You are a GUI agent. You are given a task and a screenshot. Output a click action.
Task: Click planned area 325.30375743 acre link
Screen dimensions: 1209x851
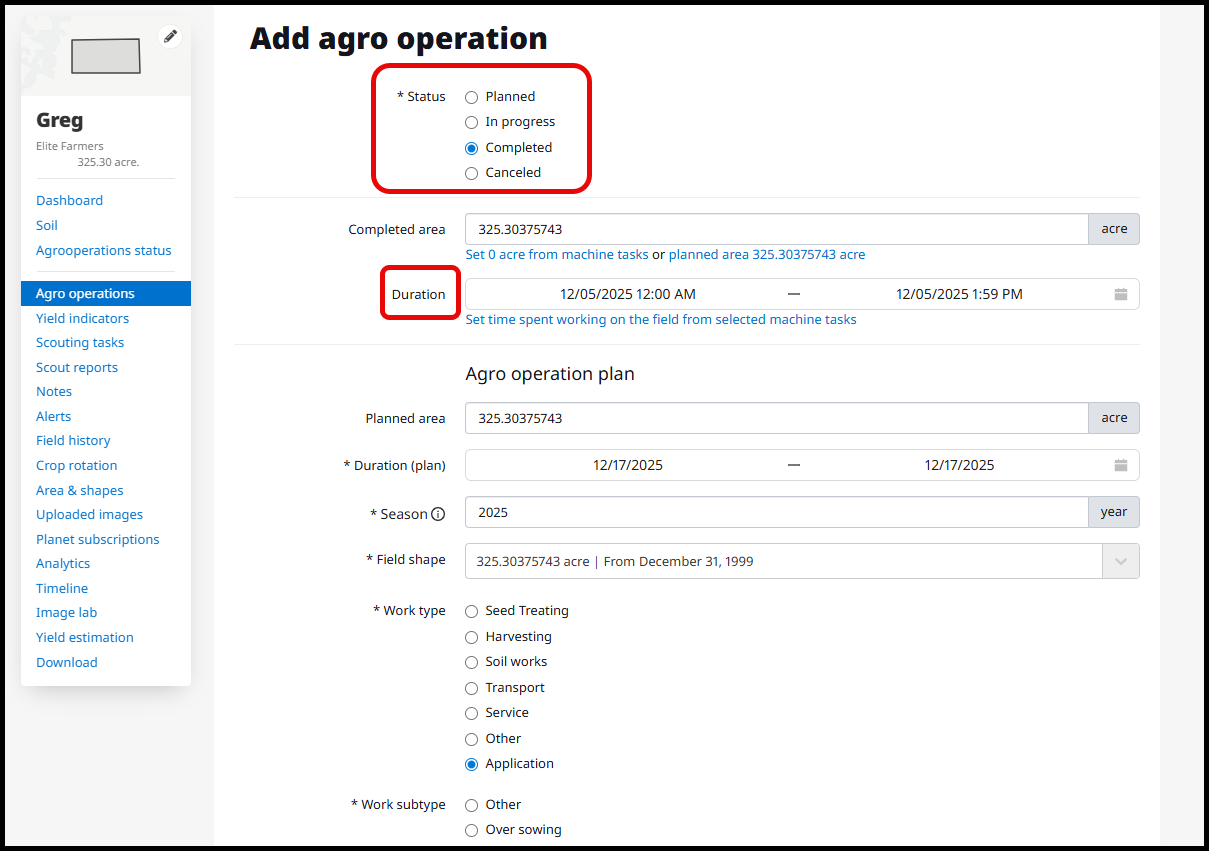pyautogui.click(x=767, y=255)
